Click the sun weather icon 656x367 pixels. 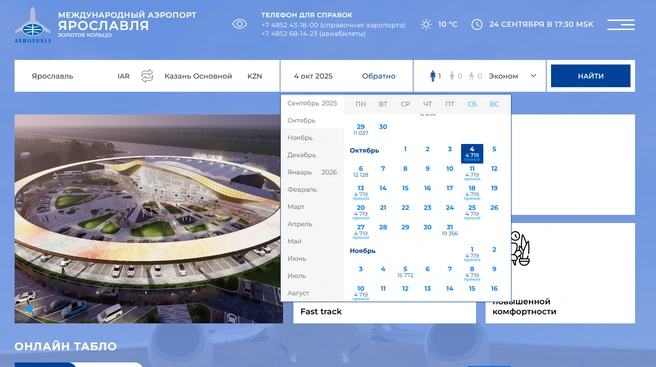coord(426,25)
